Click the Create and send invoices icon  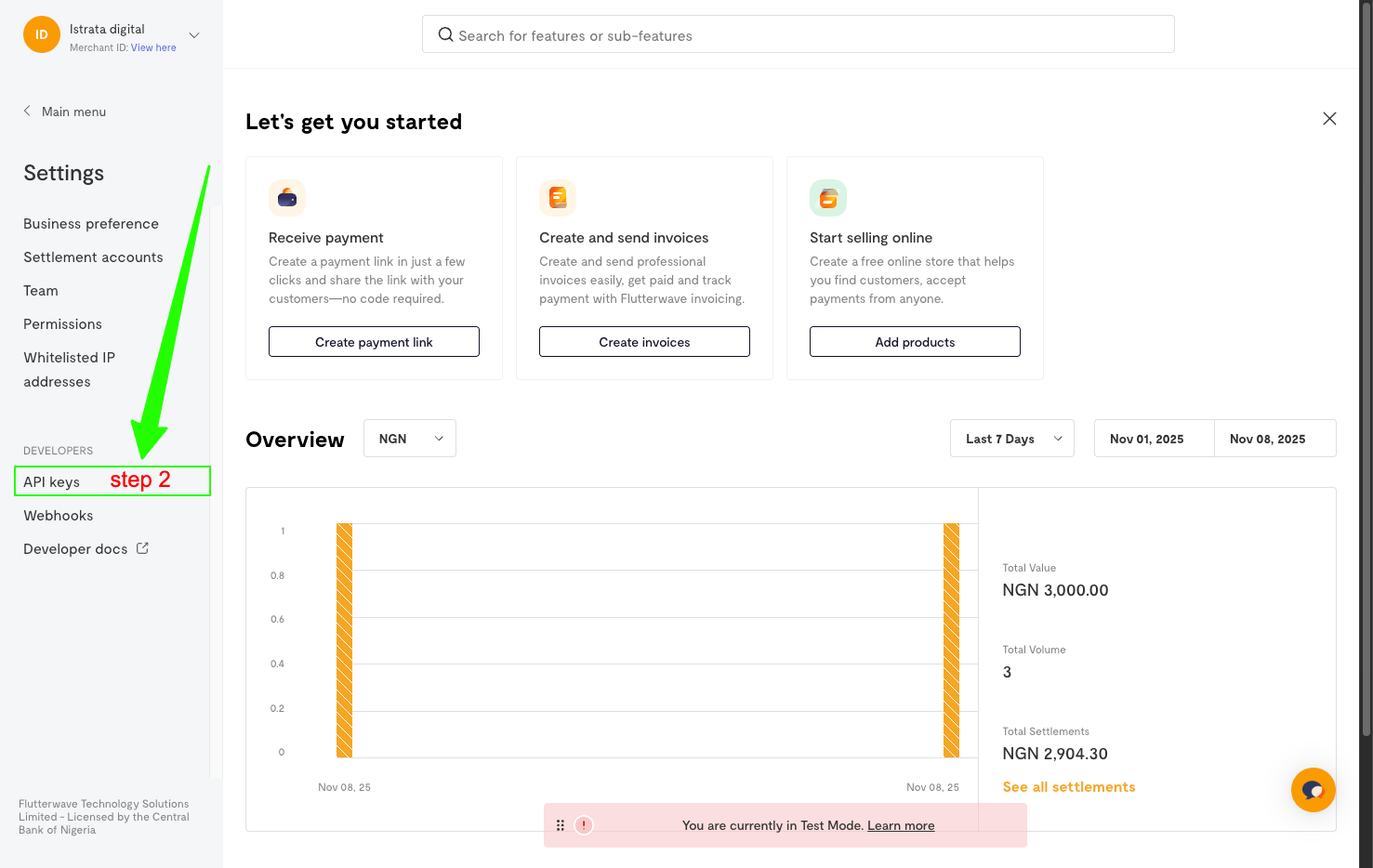[x=558, y=198]
